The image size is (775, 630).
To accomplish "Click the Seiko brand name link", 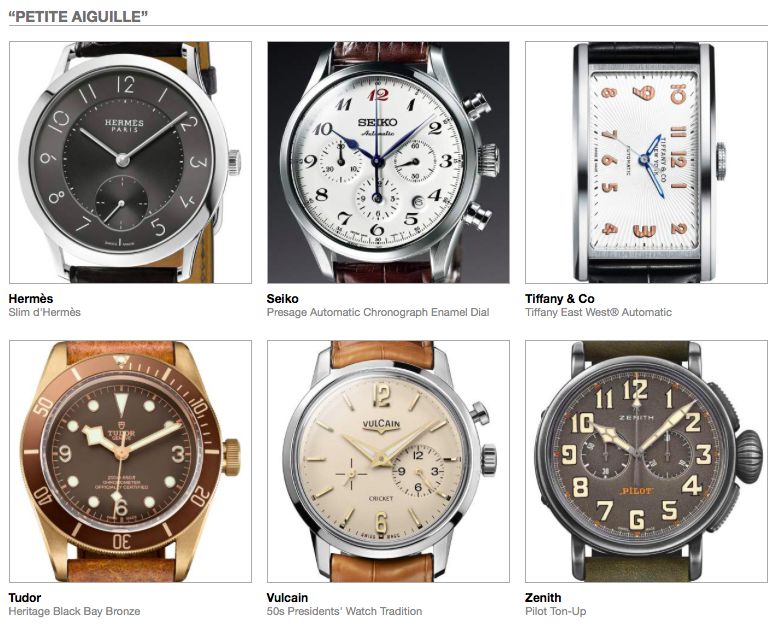I will pos(282,298).
